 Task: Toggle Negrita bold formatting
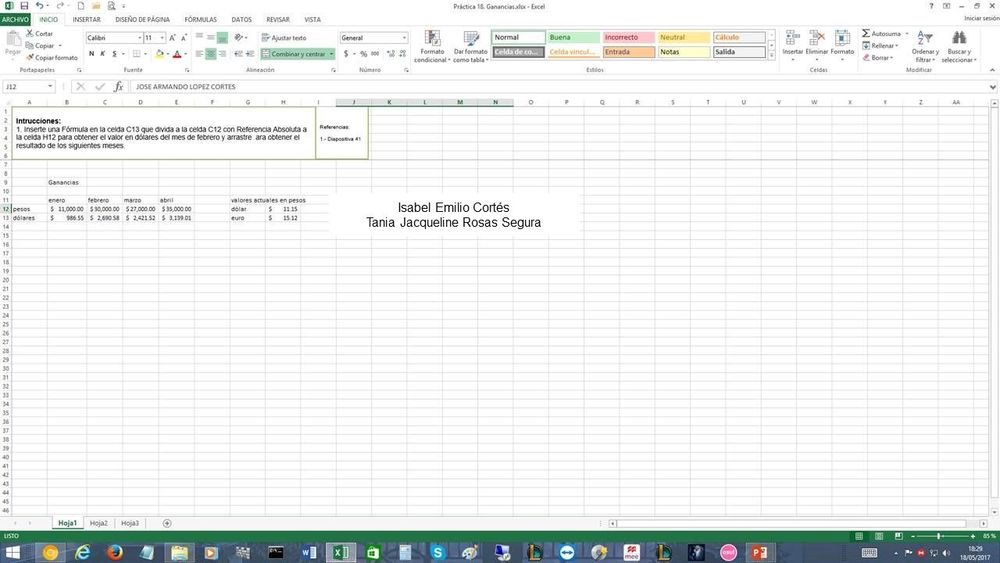[91, 54]
